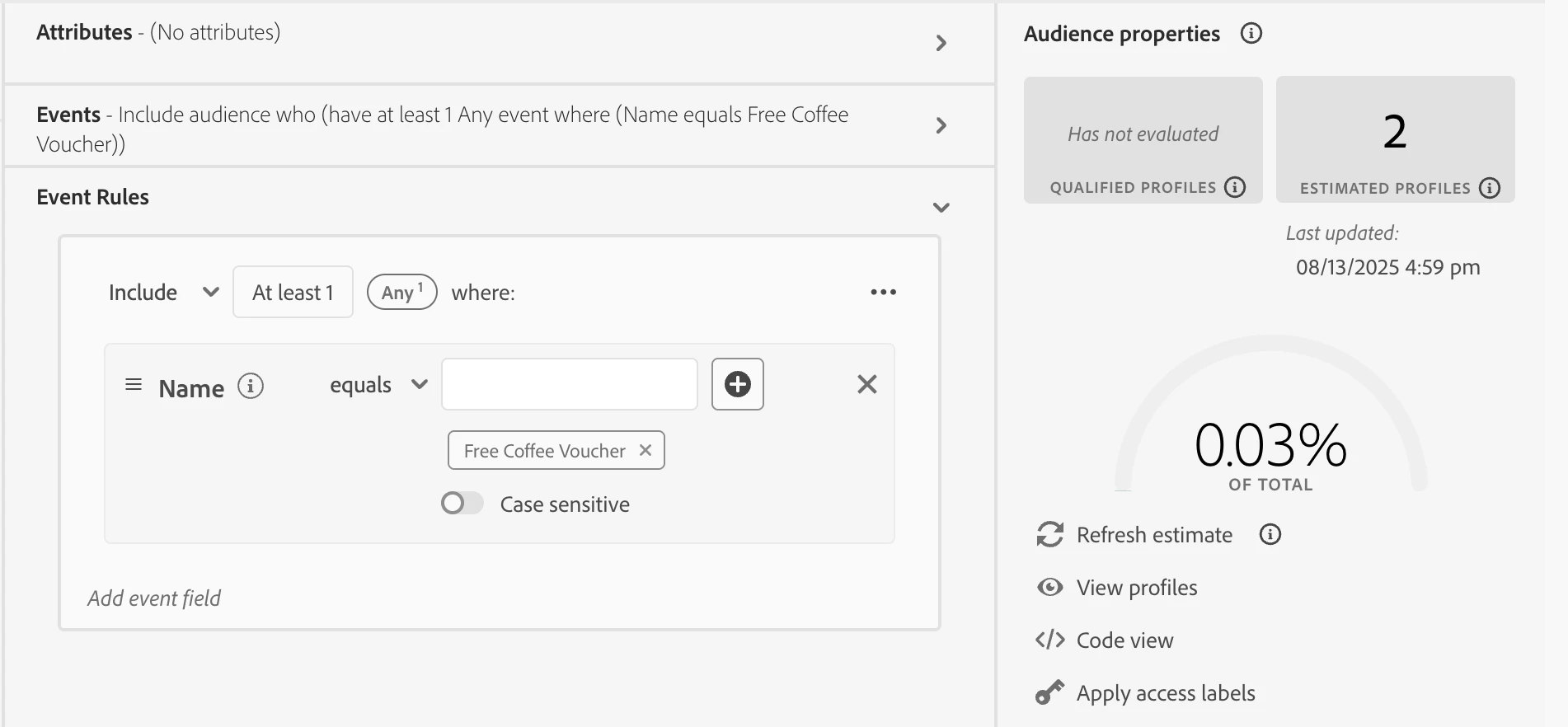Collapse the Event Rules section
Screen dimensions: 1568x727
click(x=941, y=208)
